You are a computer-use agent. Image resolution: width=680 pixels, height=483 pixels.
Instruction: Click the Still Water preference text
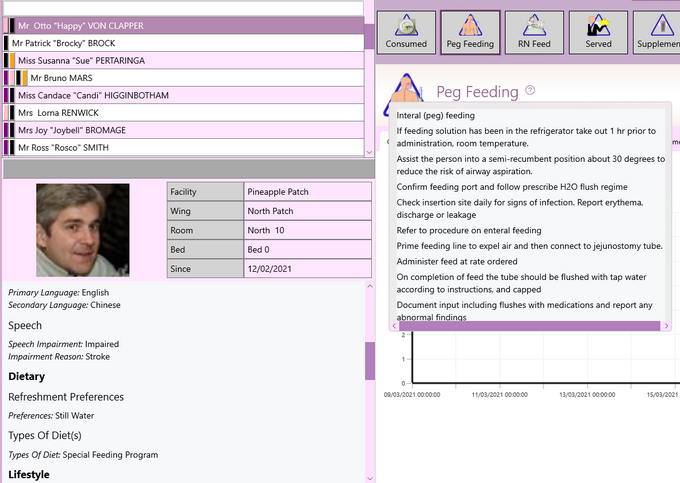[75, 415]
